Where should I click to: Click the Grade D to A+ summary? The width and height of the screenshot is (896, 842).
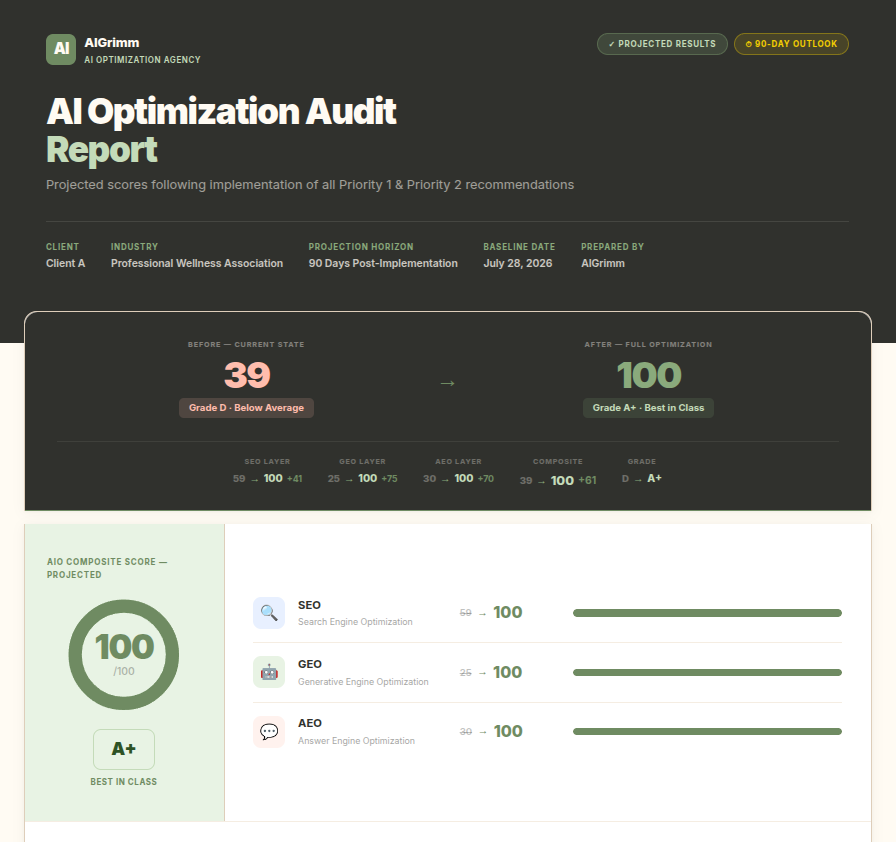click(x=642, y=479)
